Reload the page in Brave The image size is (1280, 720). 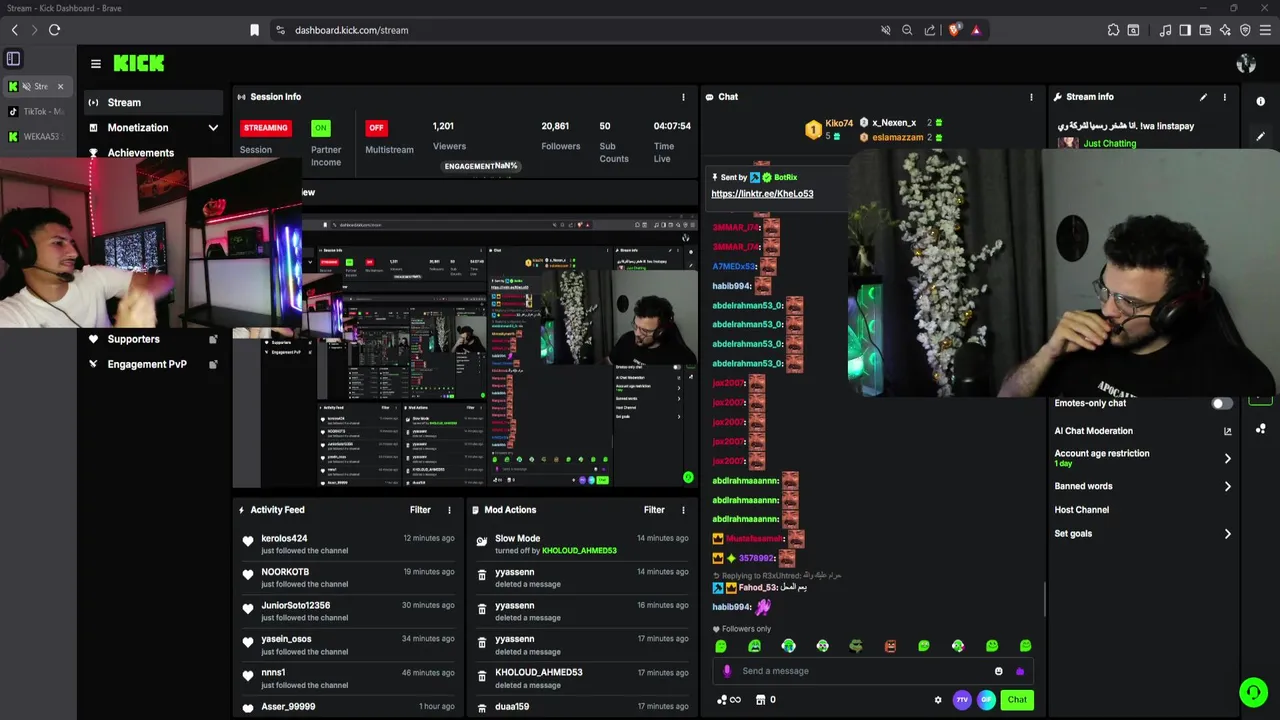click(54, 30)
